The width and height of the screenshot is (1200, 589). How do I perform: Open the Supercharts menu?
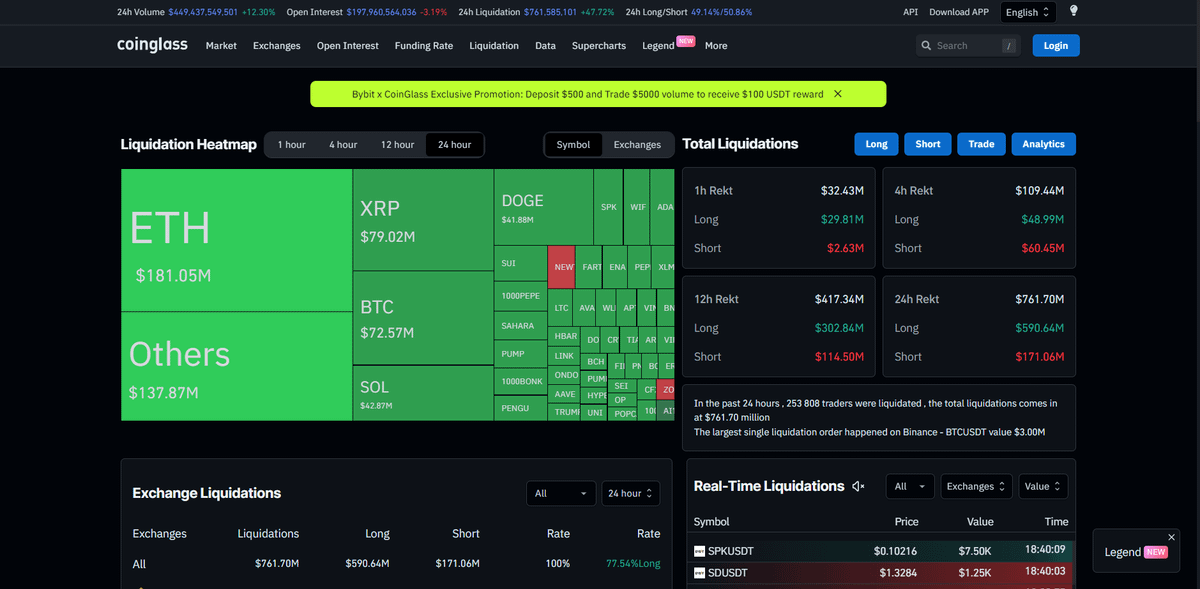point(599,46)
